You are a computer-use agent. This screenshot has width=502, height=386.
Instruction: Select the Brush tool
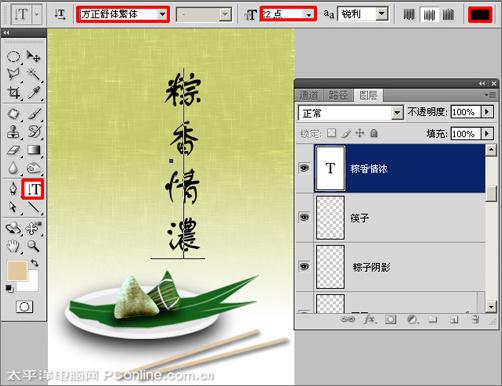(x=33, y=114)
